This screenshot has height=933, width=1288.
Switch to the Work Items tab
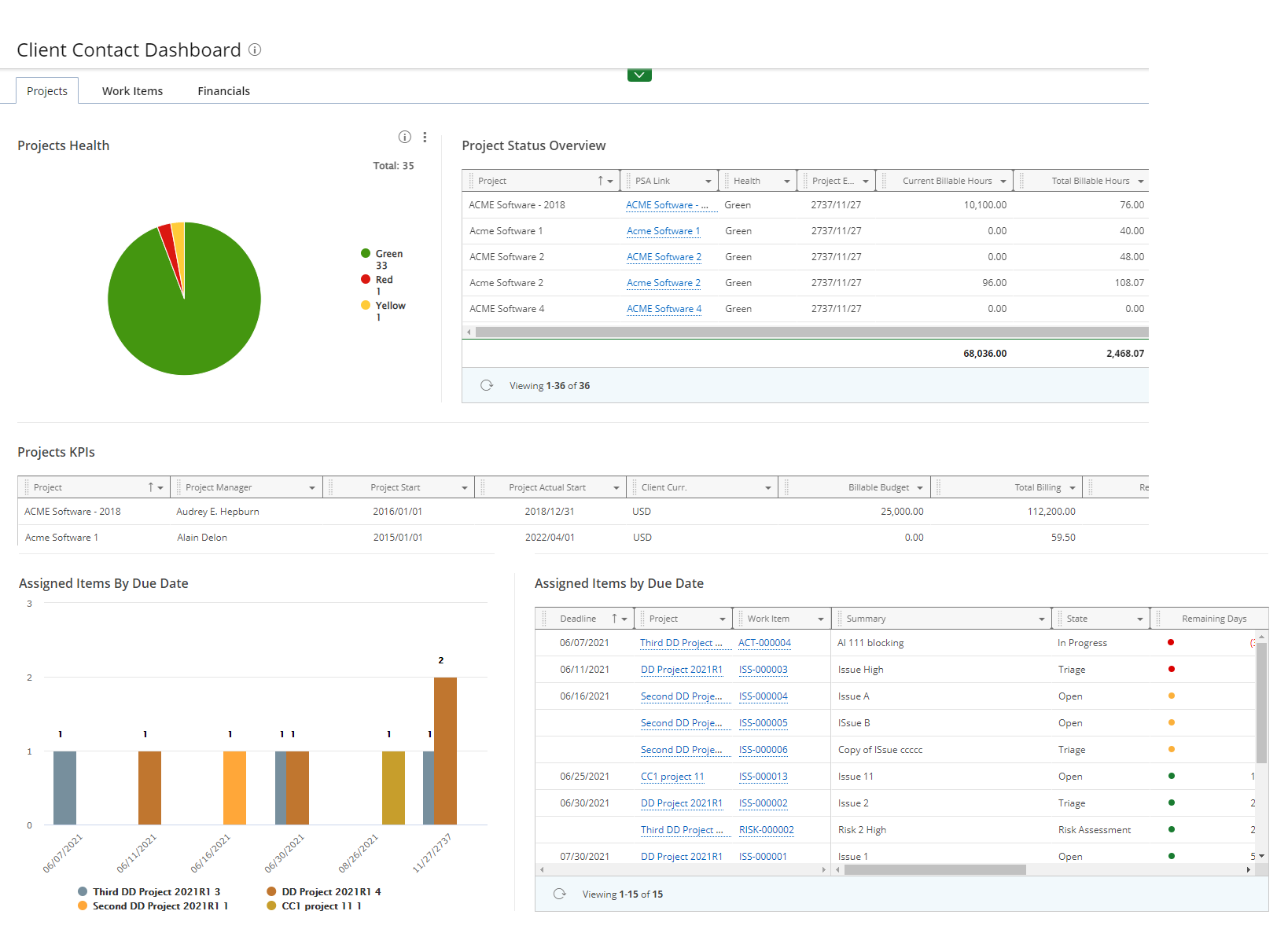(132, 91)
